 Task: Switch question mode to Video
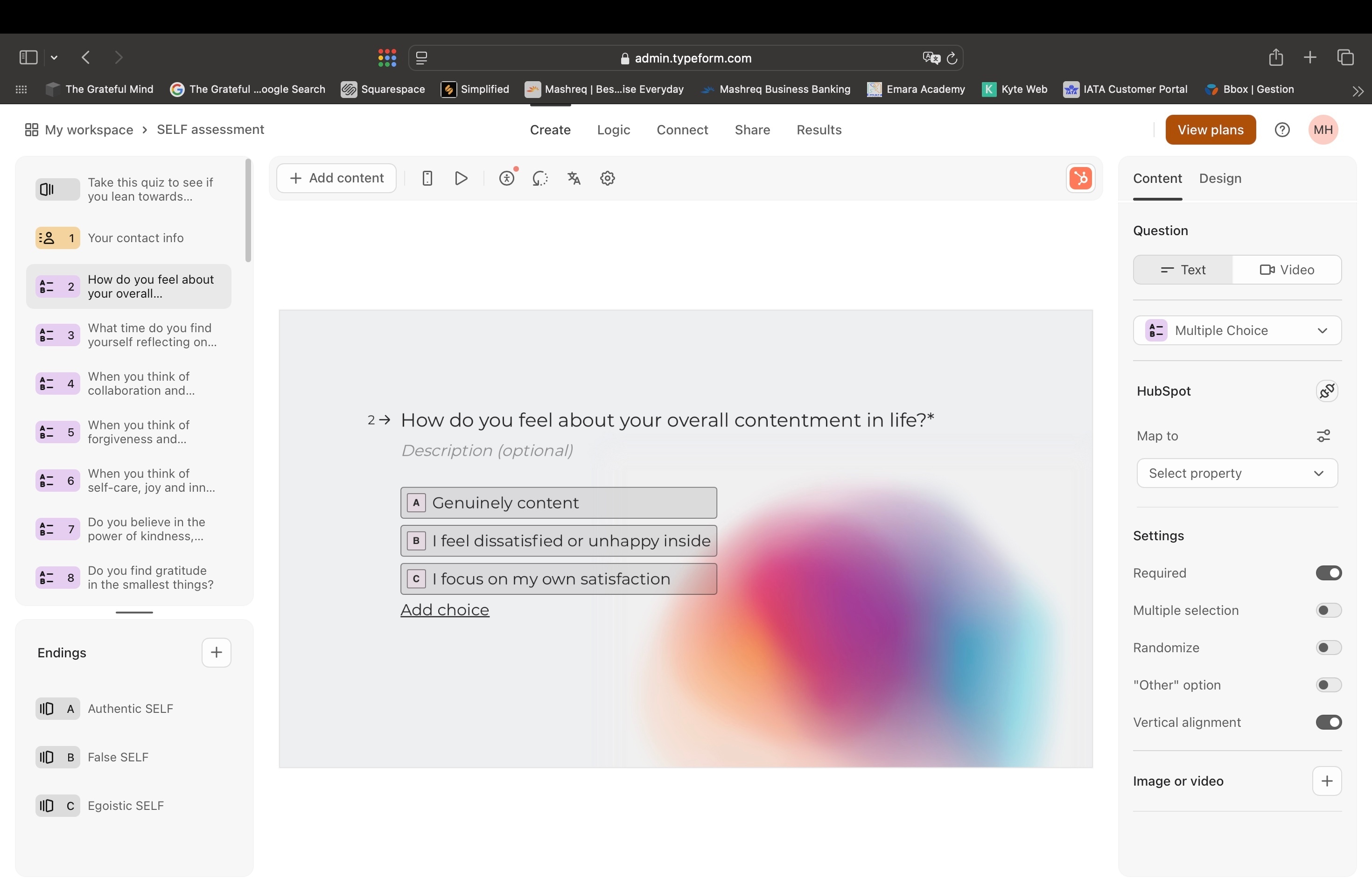(1287, 270)
